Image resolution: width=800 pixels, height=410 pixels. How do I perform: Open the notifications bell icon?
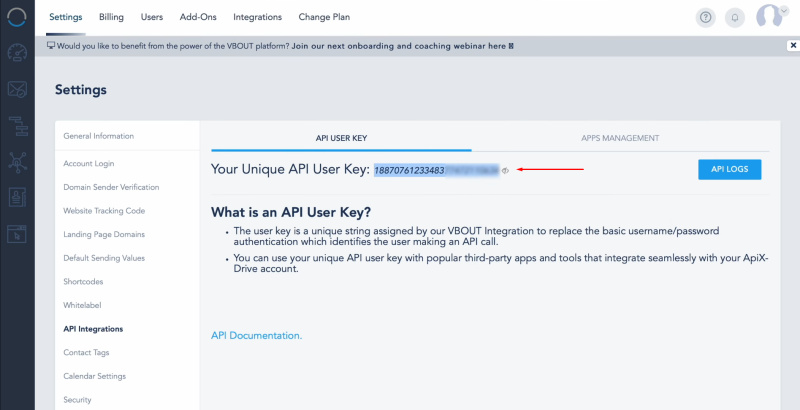click(735, 17)
